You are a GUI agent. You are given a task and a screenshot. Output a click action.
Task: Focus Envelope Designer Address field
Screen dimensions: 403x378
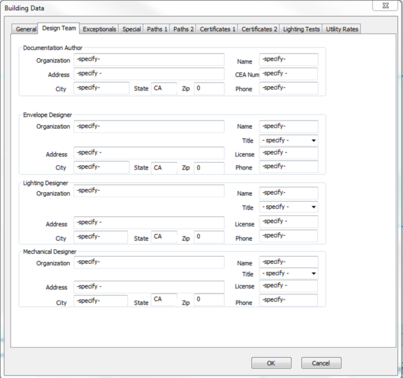coord(149,153)
